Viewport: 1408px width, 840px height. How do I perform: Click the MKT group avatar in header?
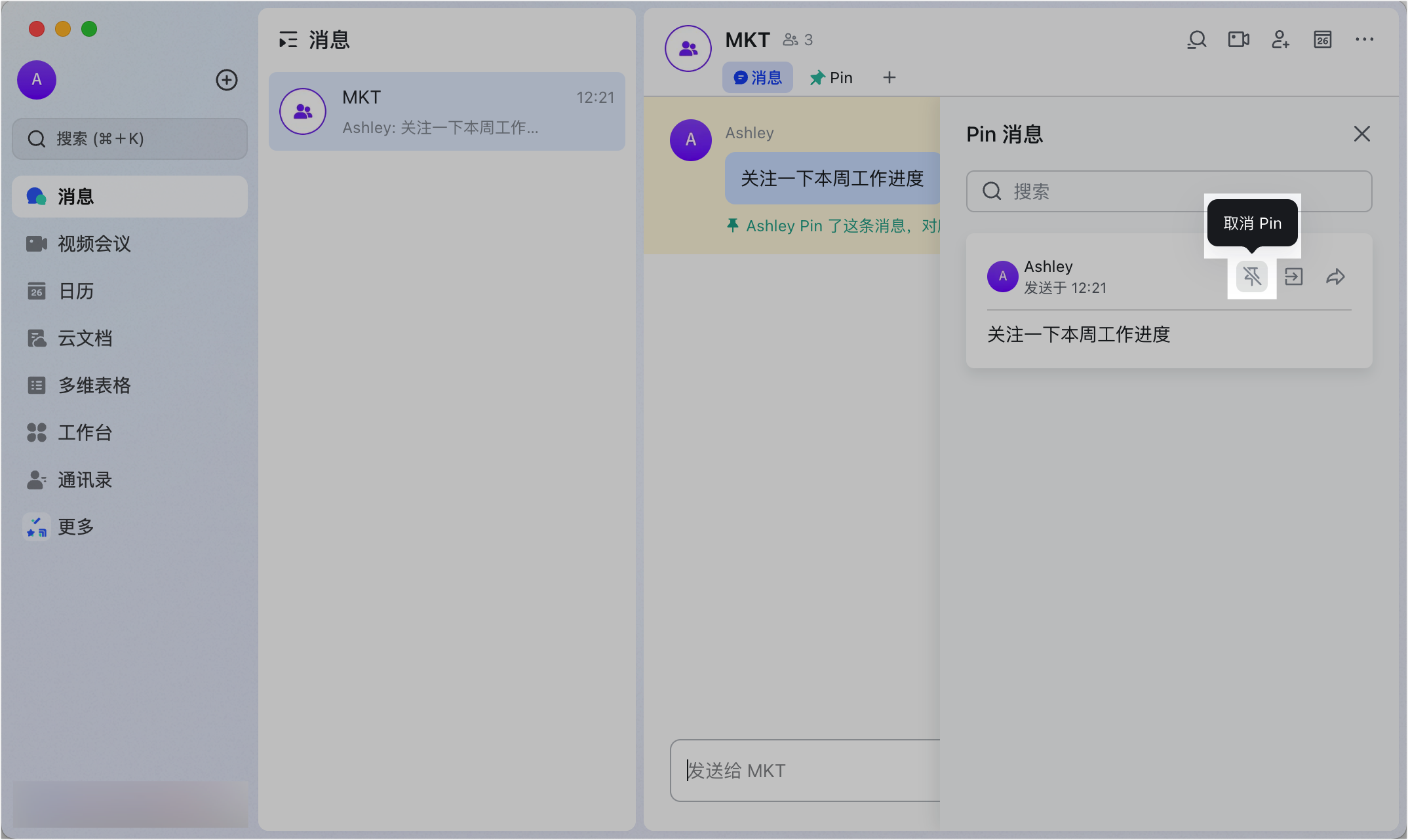[x=688, y=48]
